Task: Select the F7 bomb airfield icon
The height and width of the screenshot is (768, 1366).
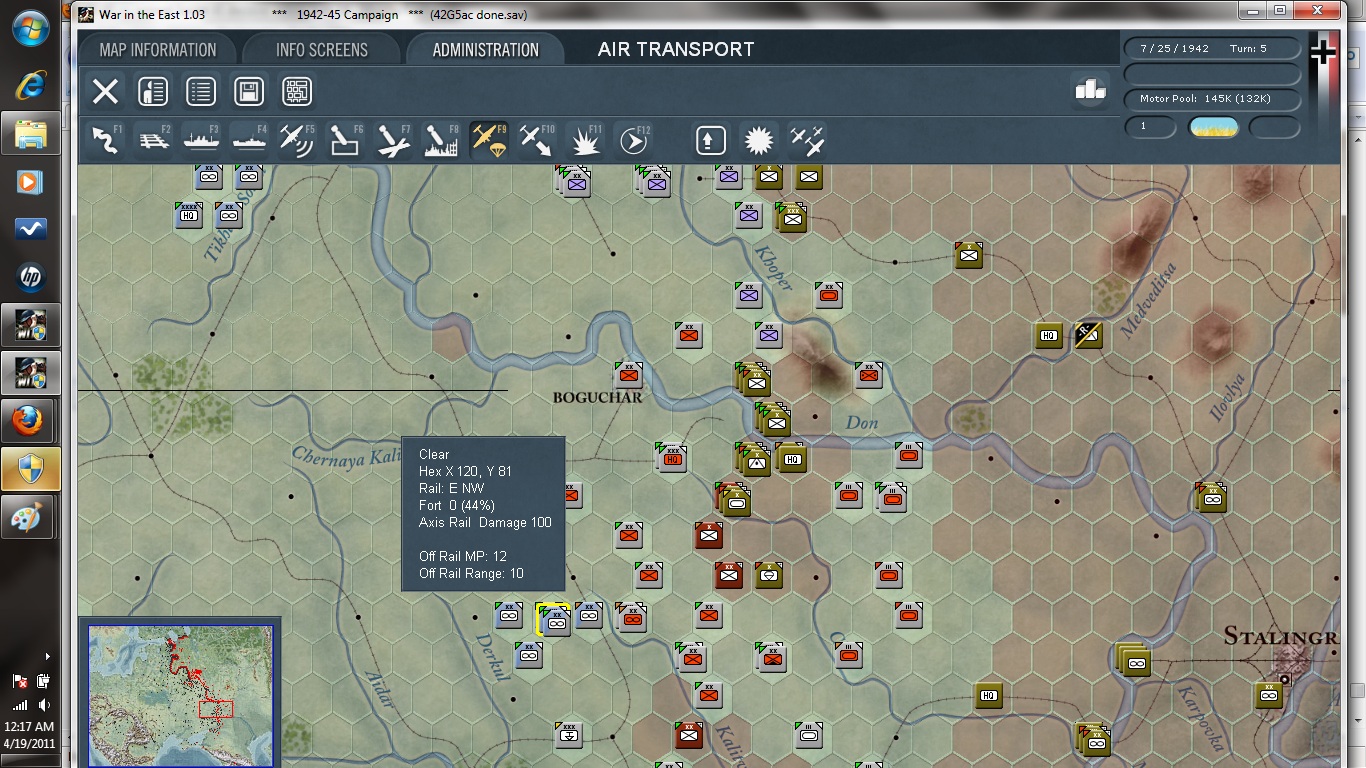Action: (x=393, y=140)
